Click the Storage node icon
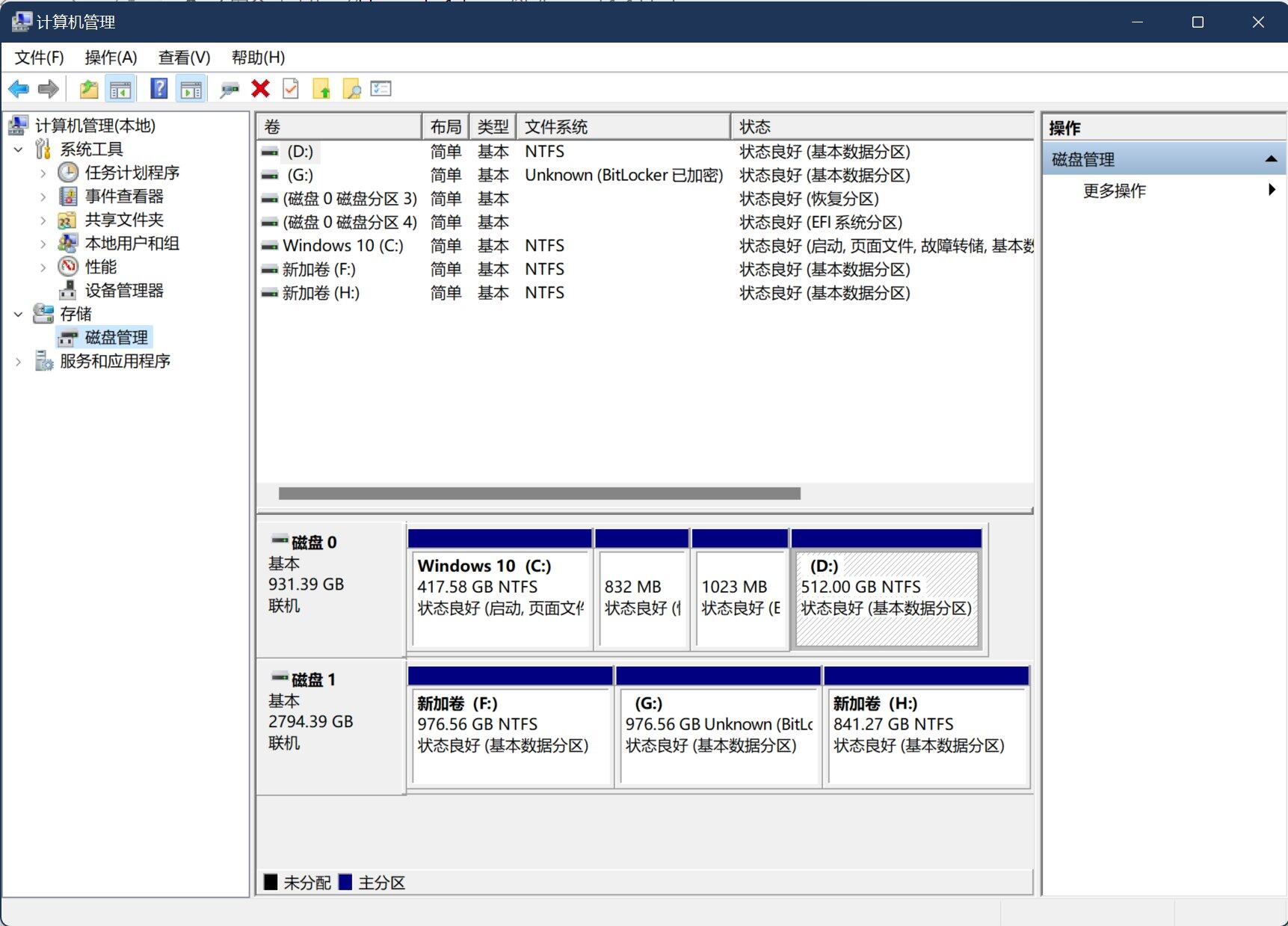 (43, 314)
